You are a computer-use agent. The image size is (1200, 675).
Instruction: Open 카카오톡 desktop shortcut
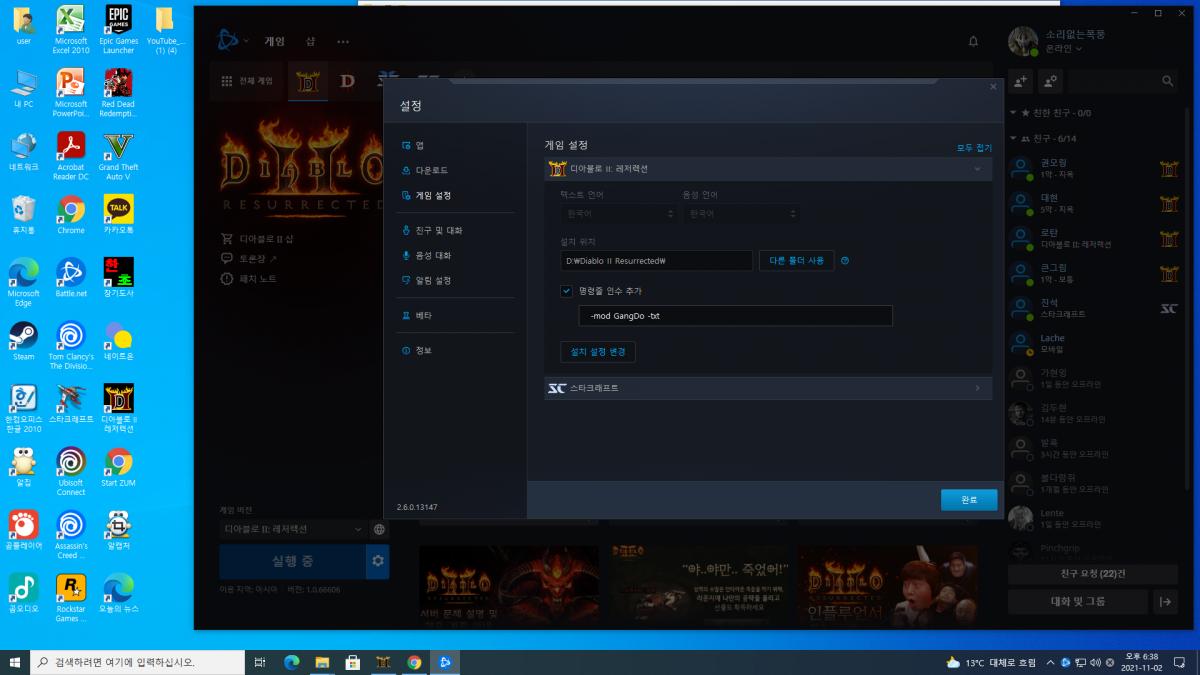[119, 214]
